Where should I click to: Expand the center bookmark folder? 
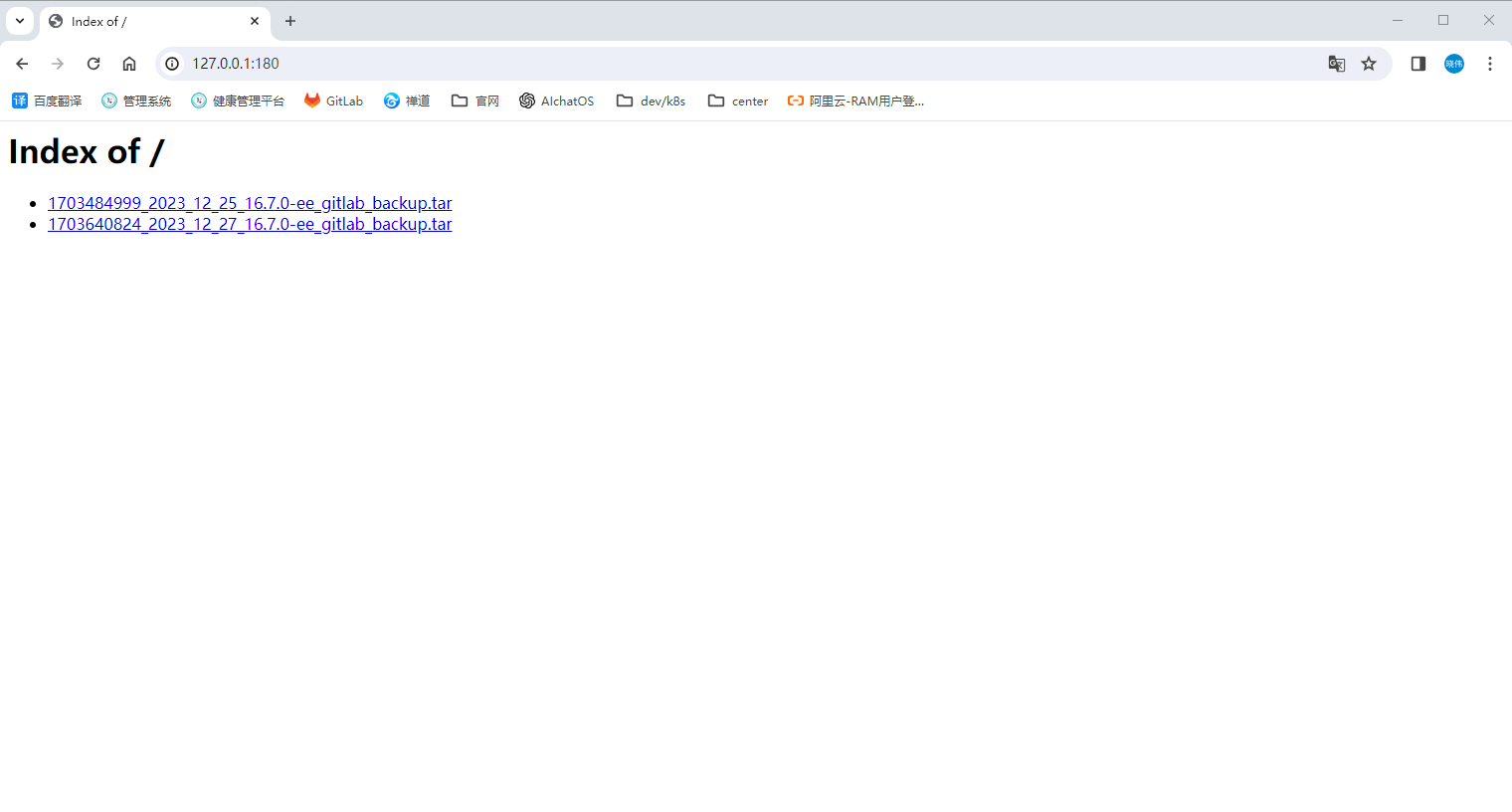point(738,101)
